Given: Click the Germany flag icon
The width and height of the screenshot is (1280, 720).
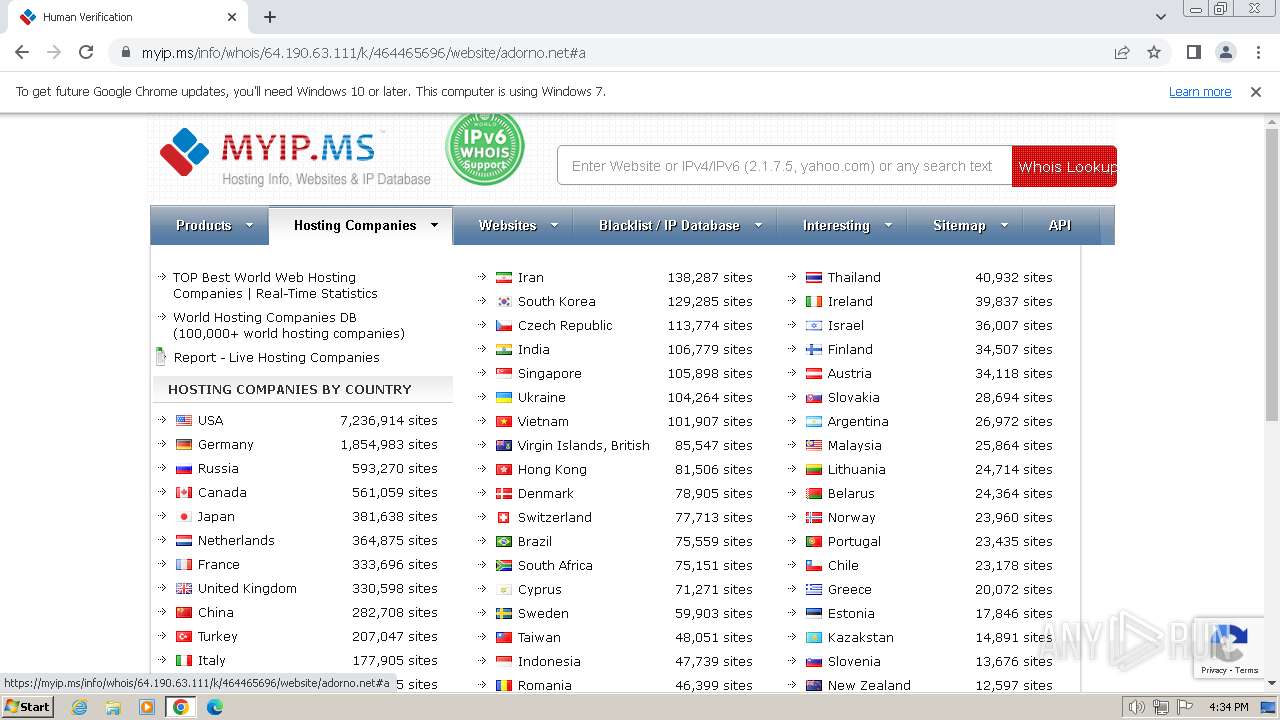Looking at the screenshot, I should click(x=184, y=445).
